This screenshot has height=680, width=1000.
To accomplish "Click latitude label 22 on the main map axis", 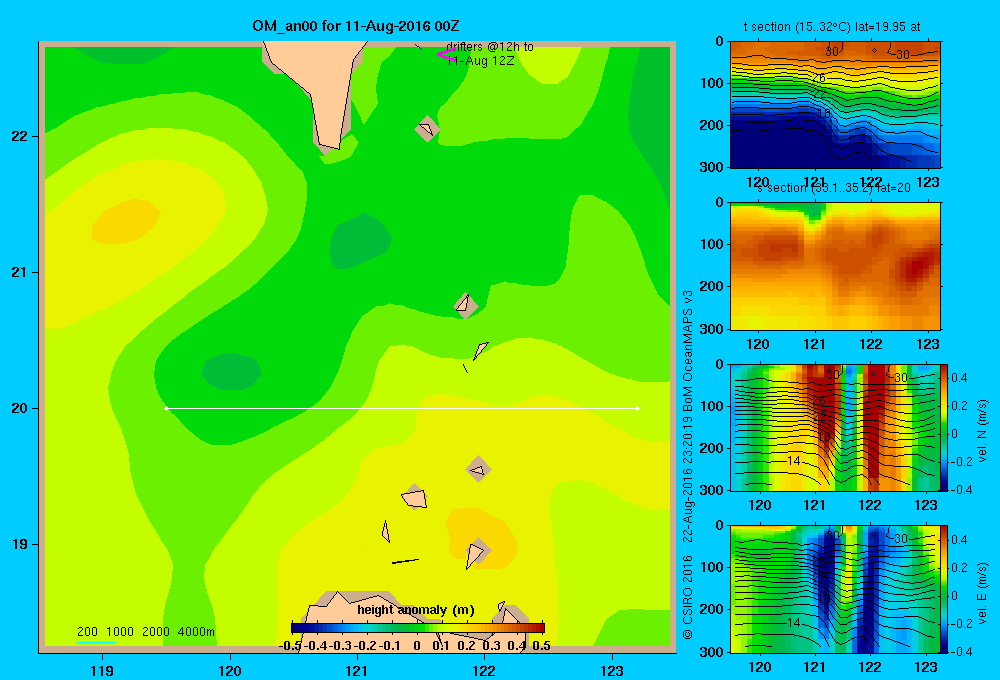I will [x=19, y=136].
